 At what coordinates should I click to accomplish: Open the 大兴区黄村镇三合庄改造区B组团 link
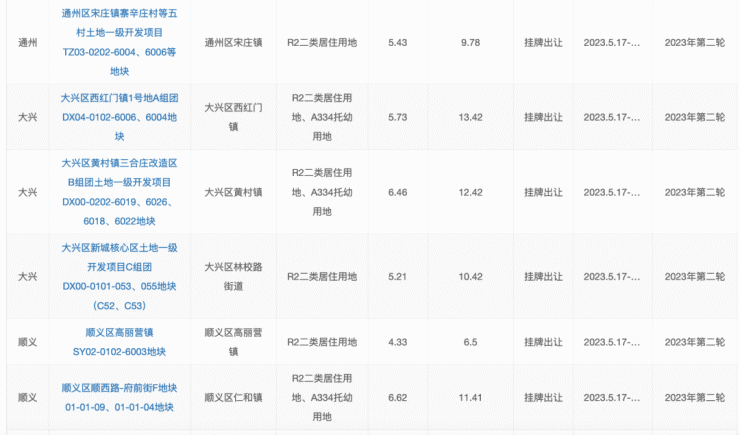[x=119, y=191]
